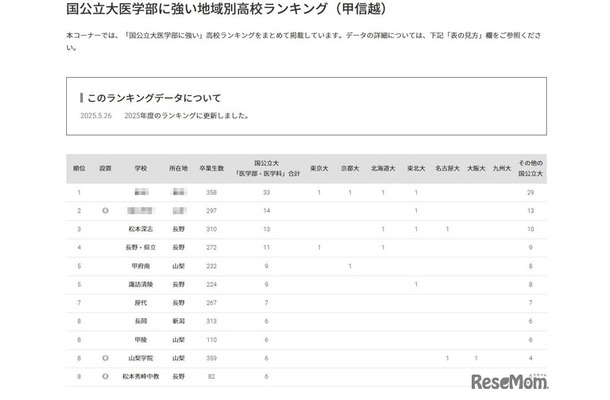This screenshot has height=400, width=610.
Task: Click the その他の国公立大 column header
Action: point(530,168)
